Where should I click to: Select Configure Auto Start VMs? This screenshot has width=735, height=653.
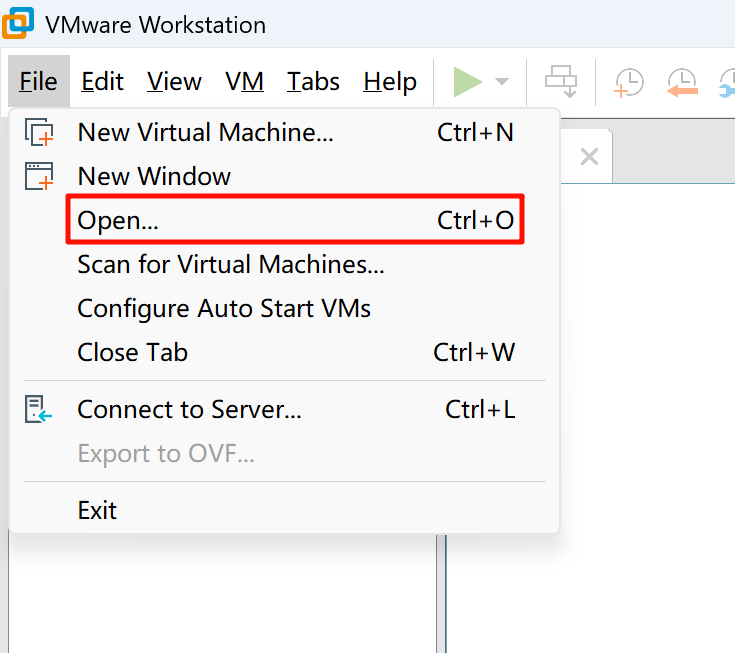pyautogui.click(x=285, y=308)
